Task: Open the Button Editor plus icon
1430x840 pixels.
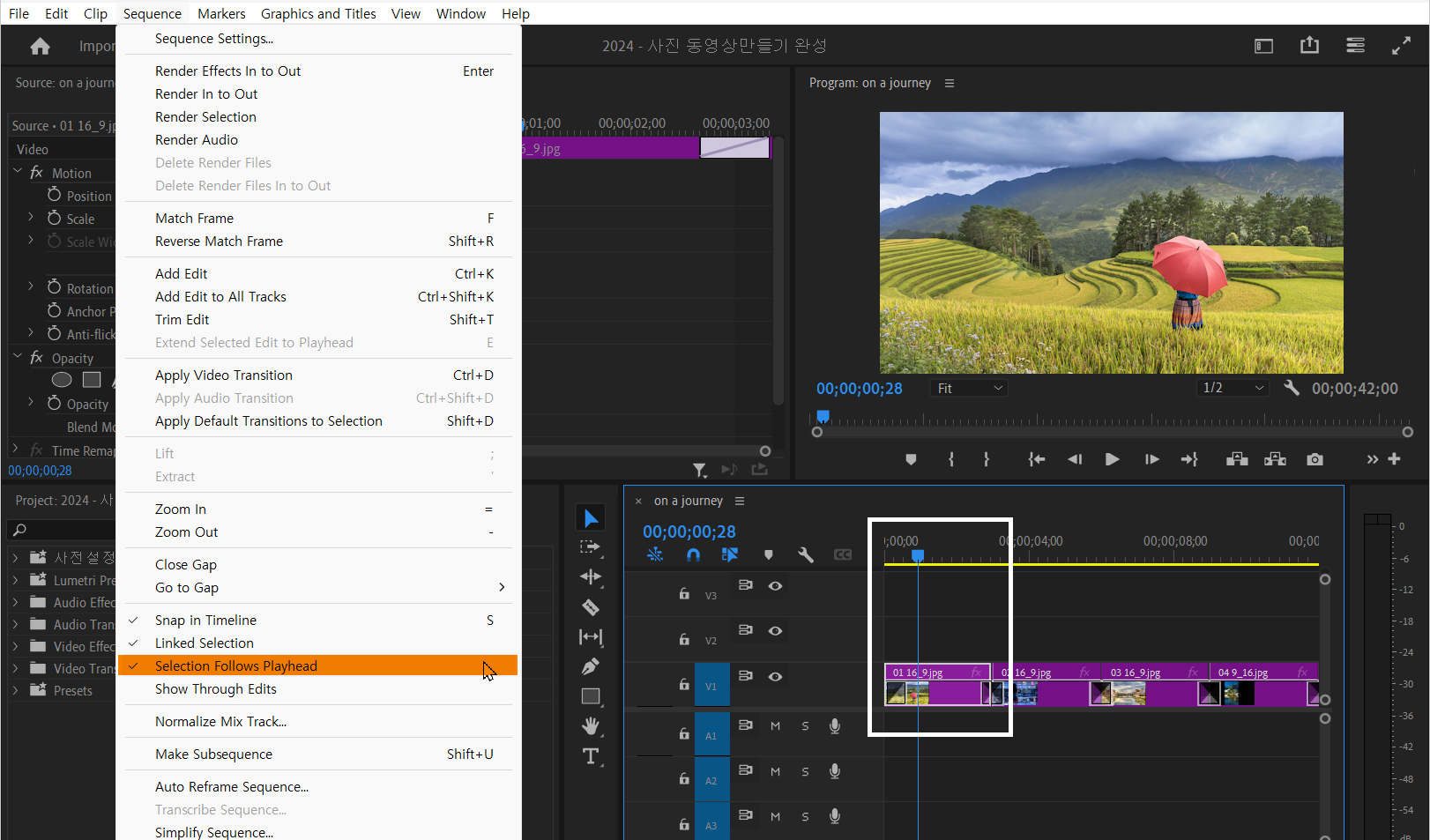Action: 1394,459
